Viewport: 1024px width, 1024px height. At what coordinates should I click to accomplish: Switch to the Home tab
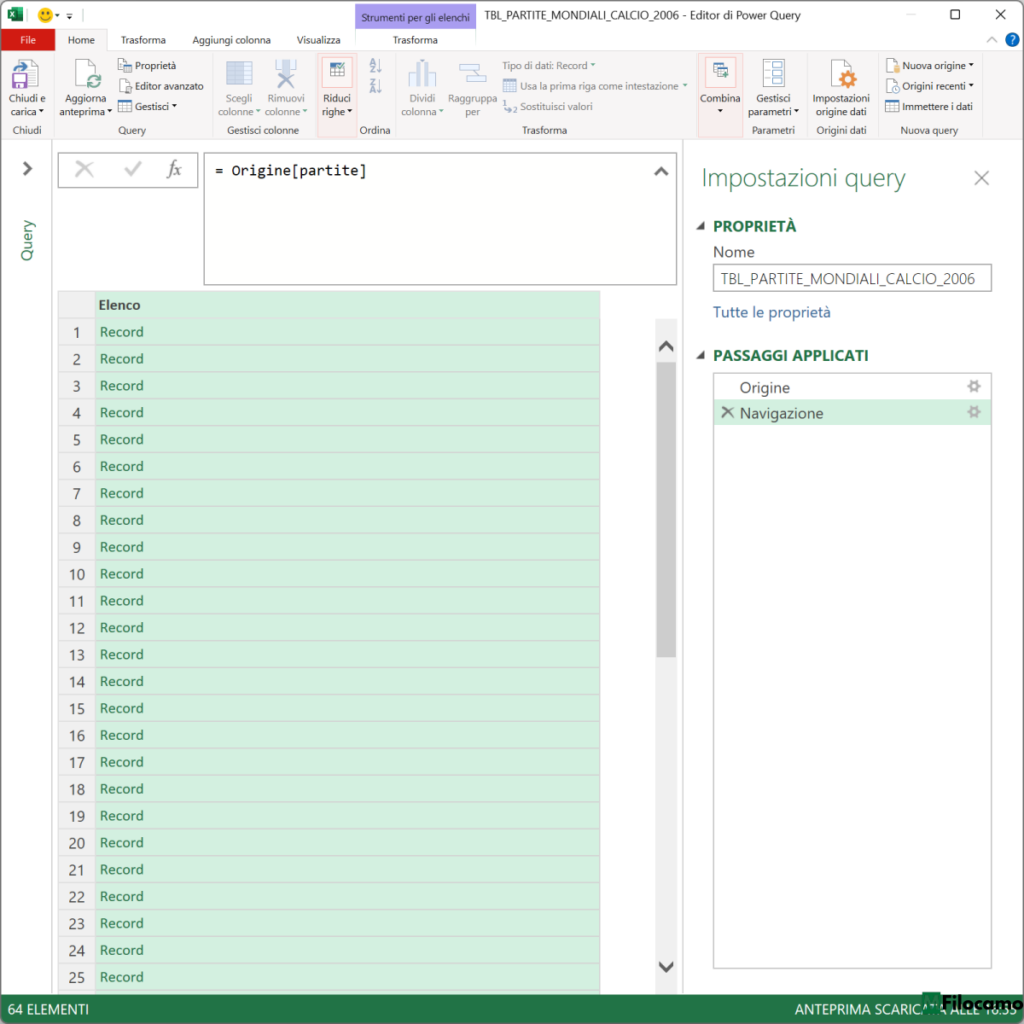(81, 40)
